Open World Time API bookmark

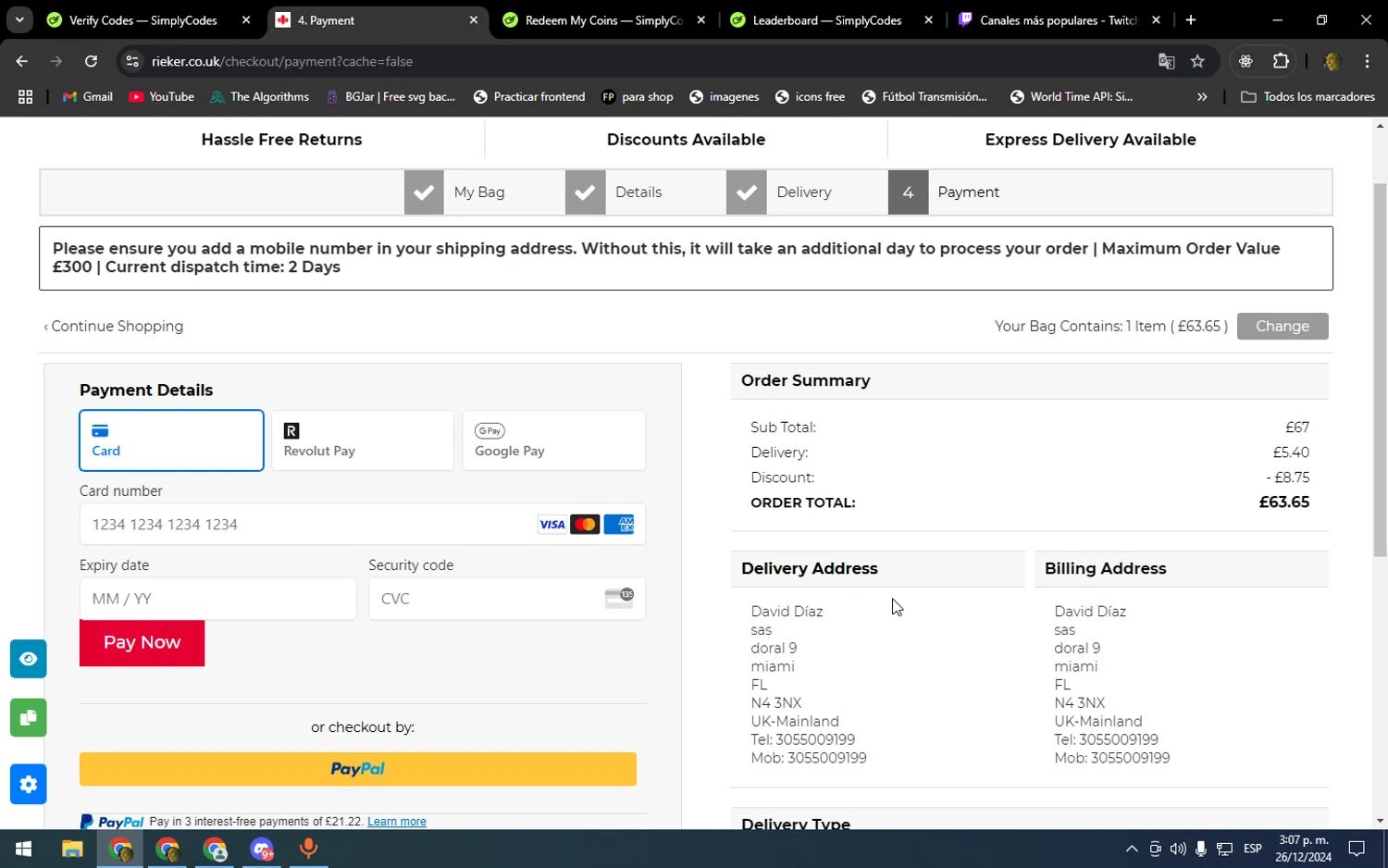(x=1072, y=96)
